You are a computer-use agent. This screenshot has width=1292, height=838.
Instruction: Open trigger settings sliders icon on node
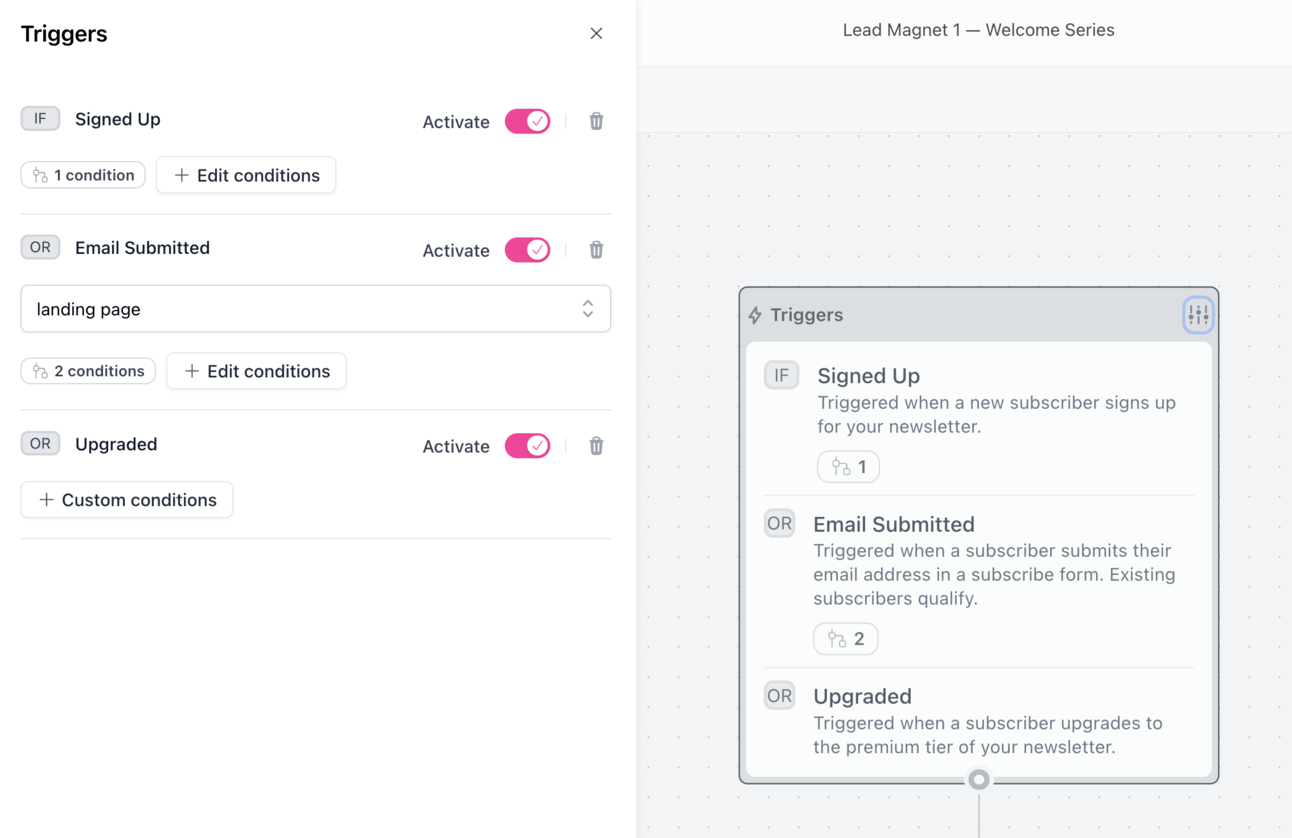coord(1198,315)
